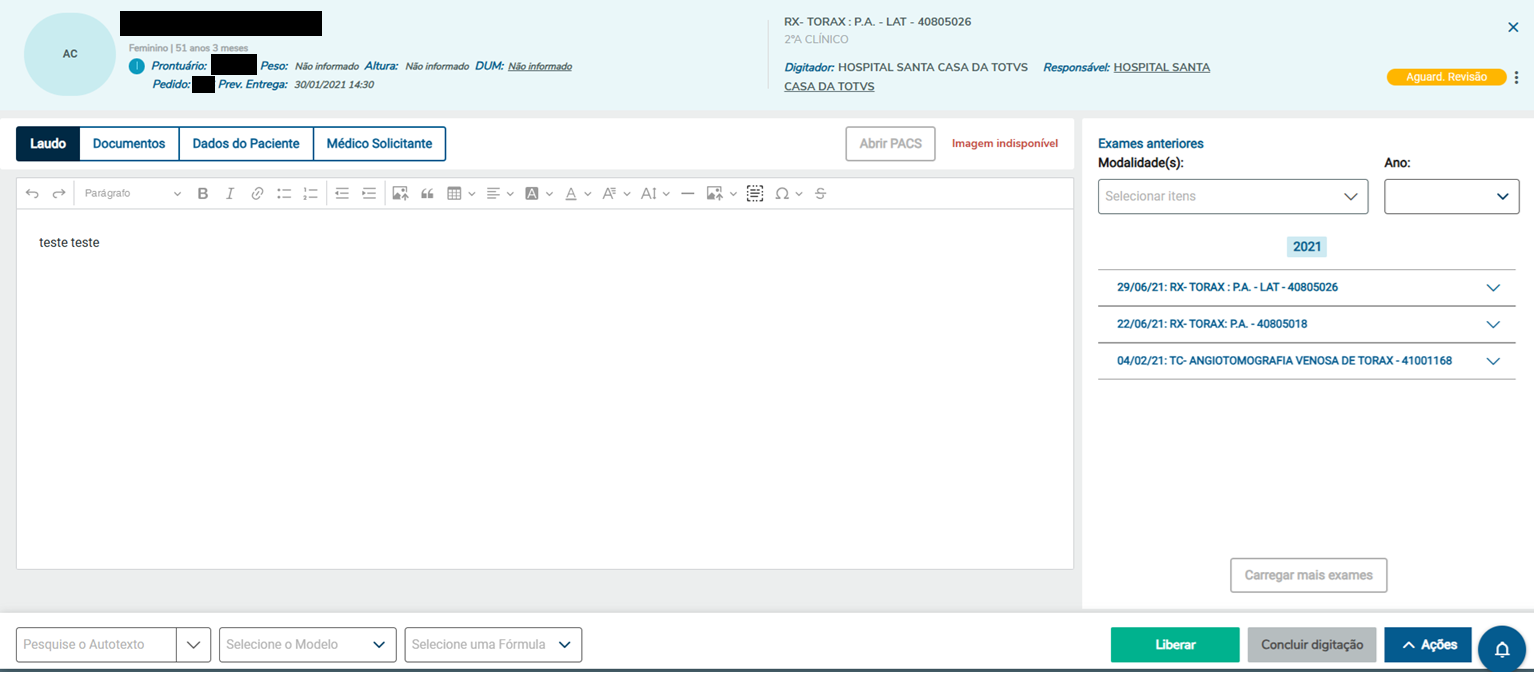Click the blue patient alert info icon
This screenshot has height=689, width=1534.
137,67
